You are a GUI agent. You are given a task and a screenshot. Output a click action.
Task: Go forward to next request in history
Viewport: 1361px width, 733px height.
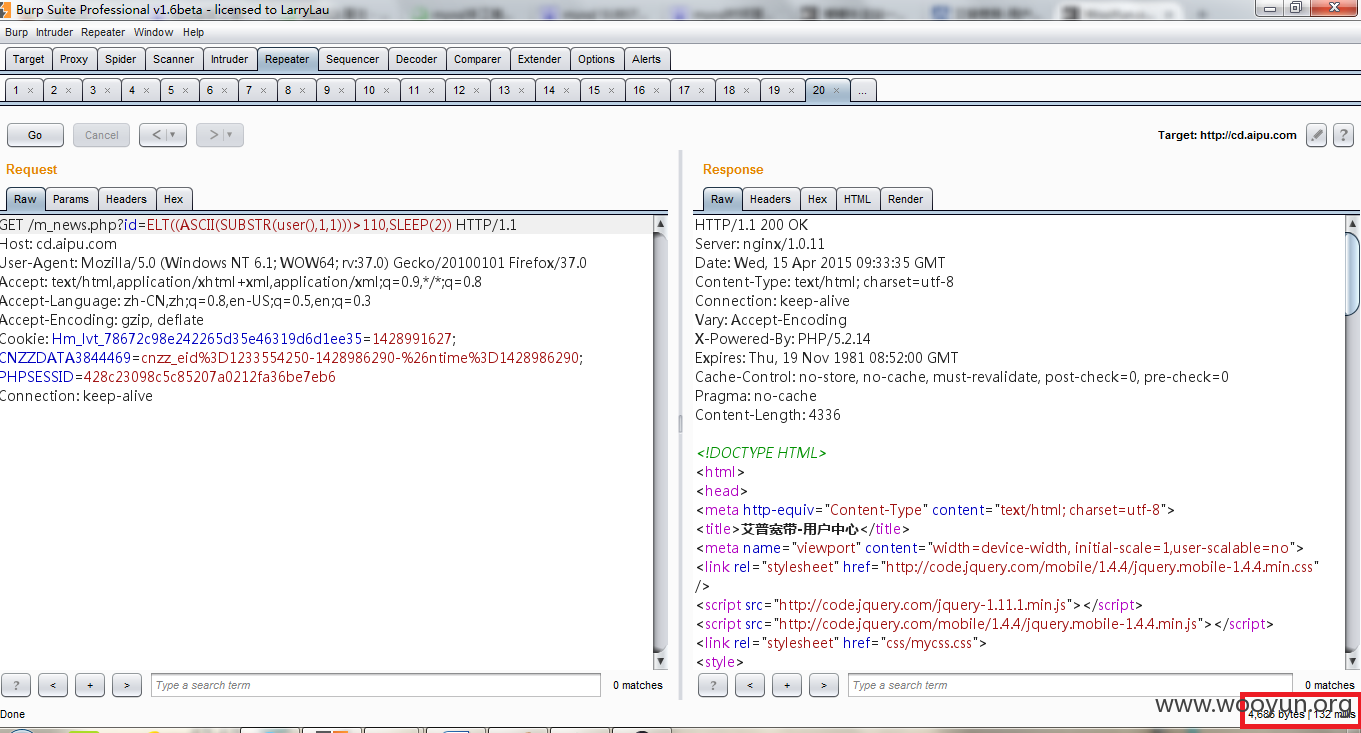point(212,135)
